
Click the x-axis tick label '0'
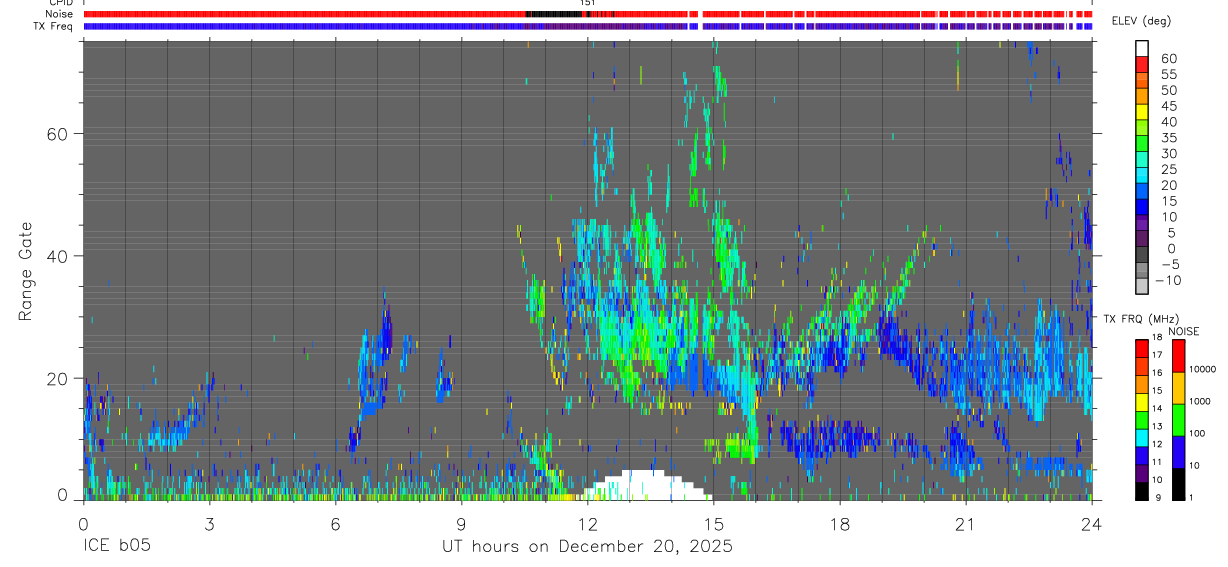pyautogui.click(x=83, y=524)
